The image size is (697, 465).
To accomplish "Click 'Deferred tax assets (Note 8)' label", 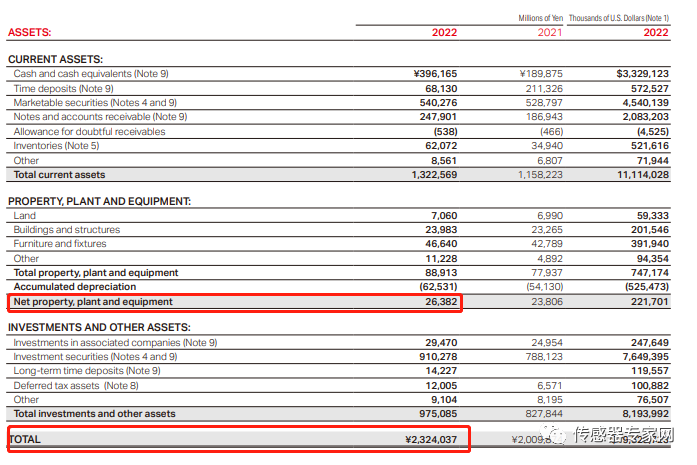I will pyautogui.click(x=76, y=386).
